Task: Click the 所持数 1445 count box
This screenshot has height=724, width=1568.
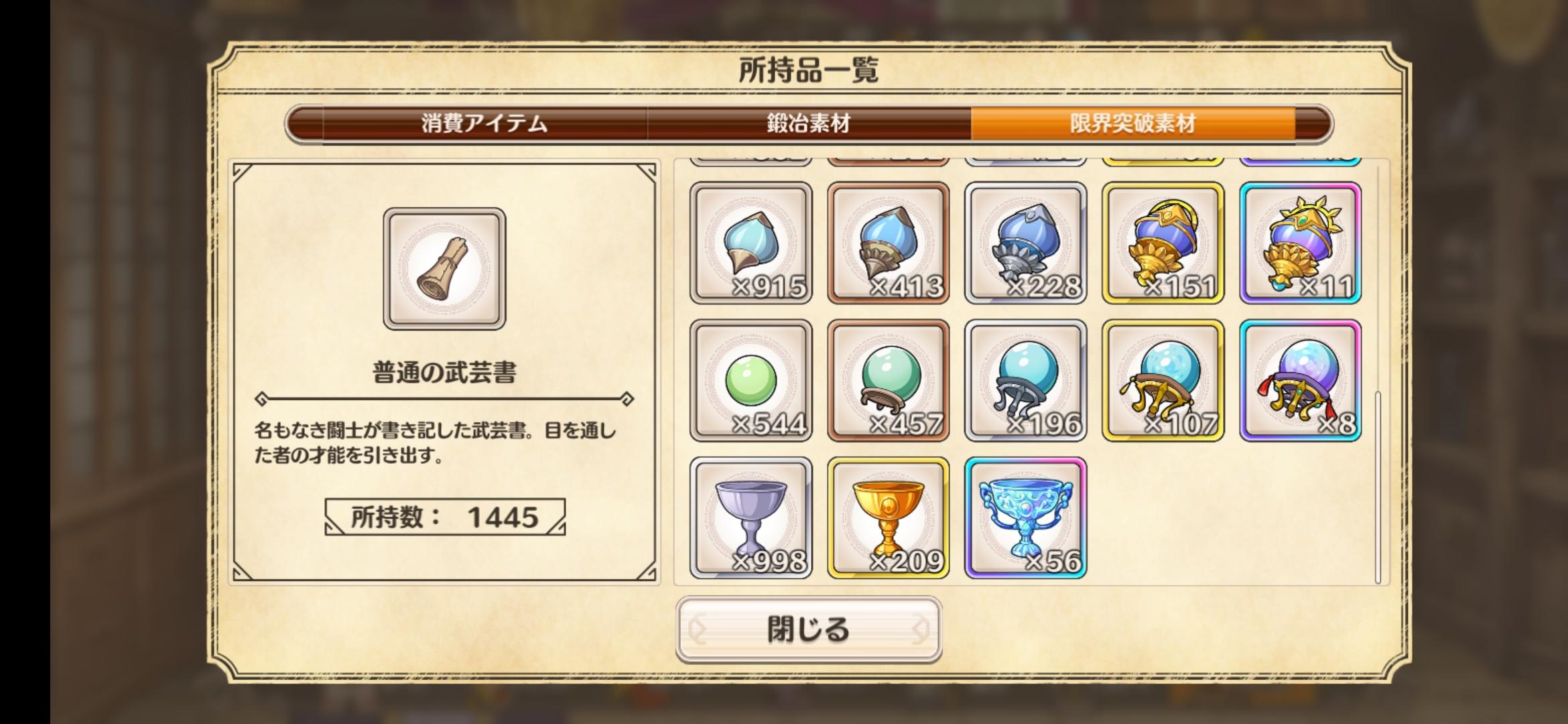Action: tap(445, 517)
